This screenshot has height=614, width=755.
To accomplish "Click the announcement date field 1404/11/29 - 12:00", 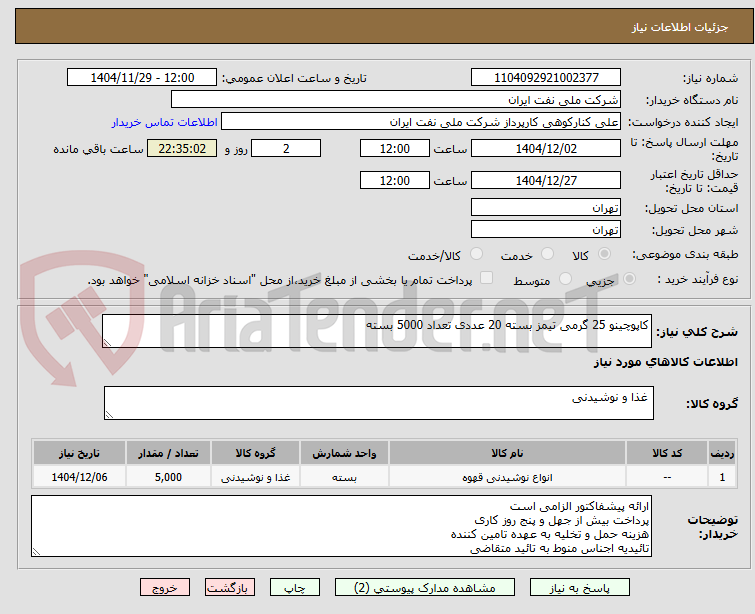I will click(142, 78).
